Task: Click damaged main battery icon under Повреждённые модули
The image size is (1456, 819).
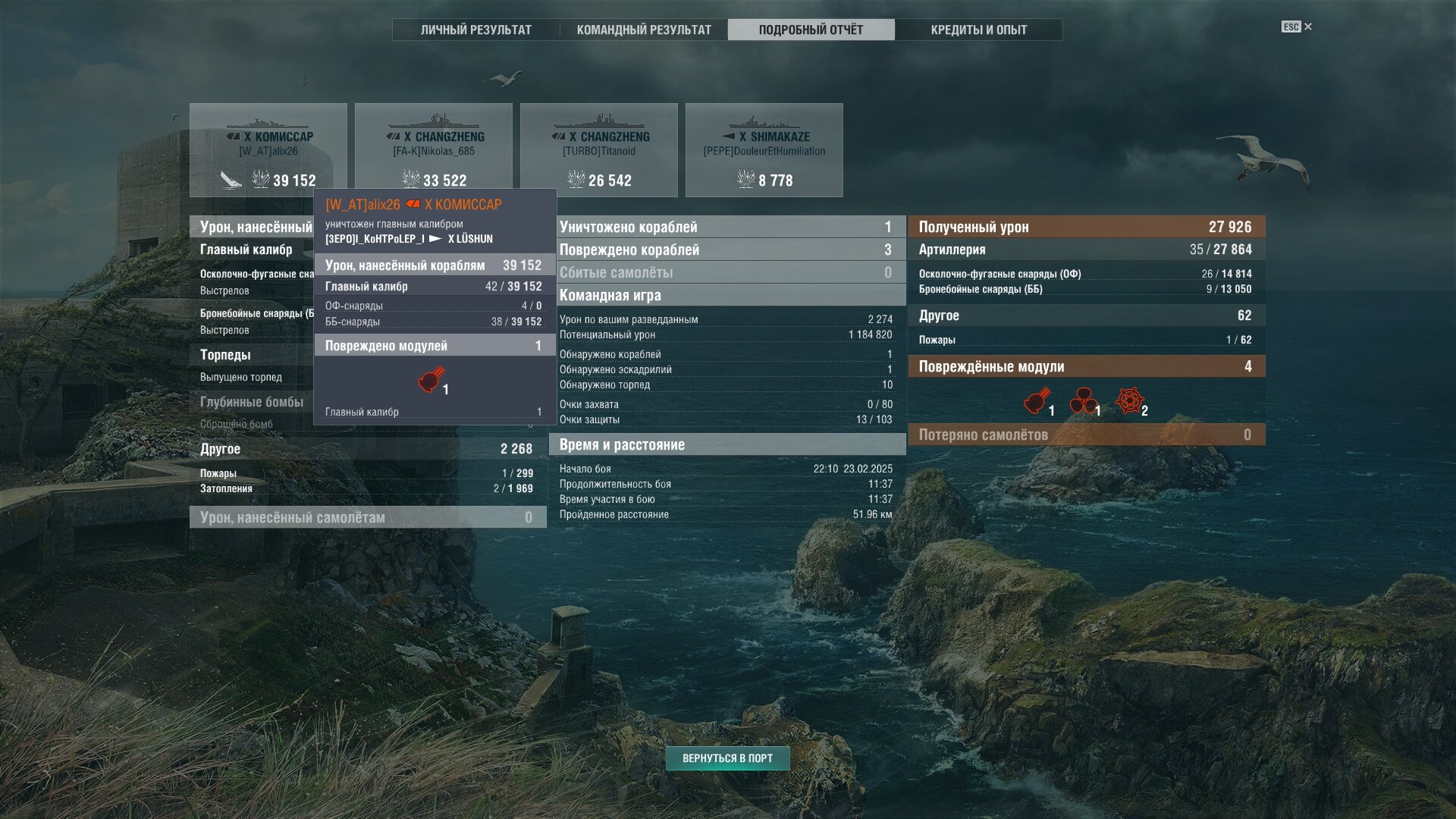Action: click(1037, 400)
